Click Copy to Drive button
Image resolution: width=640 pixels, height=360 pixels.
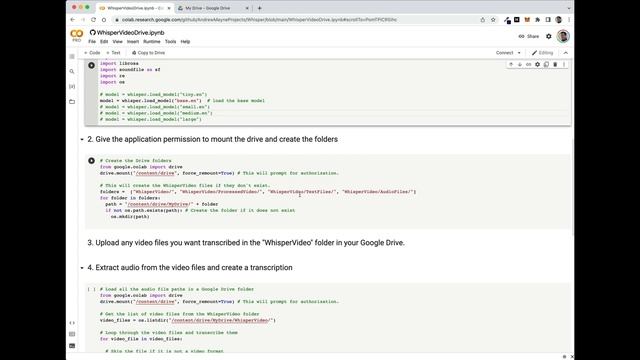click(x=149, y=53)
